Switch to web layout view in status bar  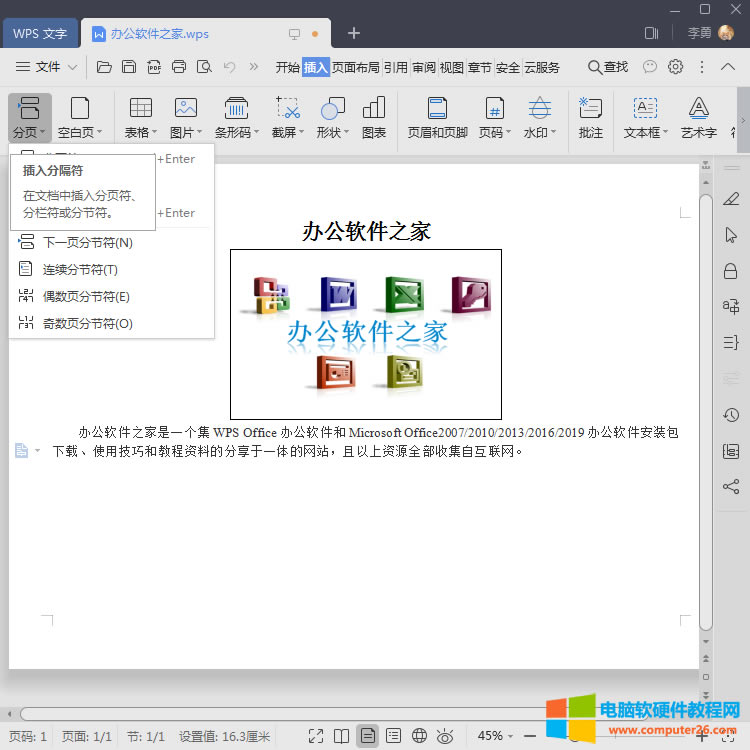(x=419, y=736)
